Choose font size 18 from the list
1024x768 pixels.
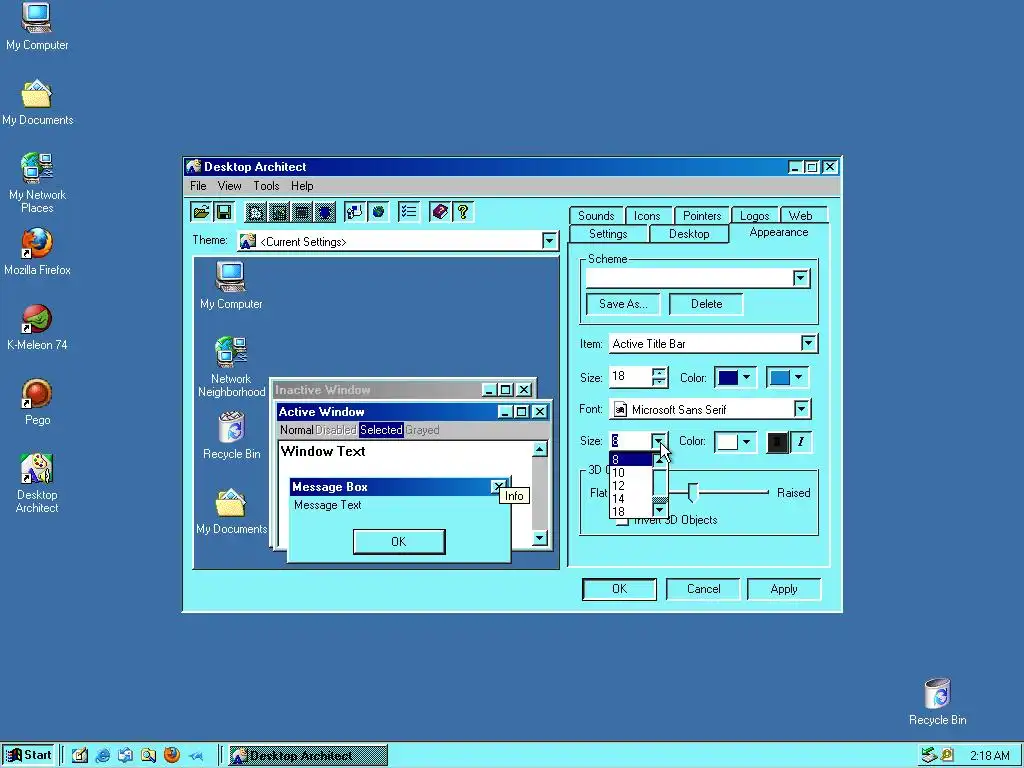point(631,512)
